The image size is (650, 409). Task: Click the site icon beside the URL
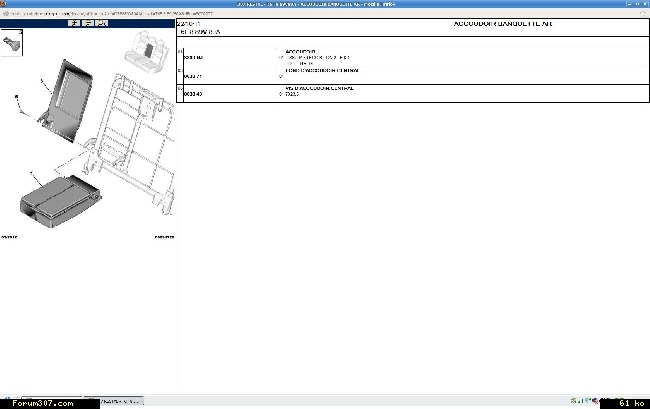point(6,13)
